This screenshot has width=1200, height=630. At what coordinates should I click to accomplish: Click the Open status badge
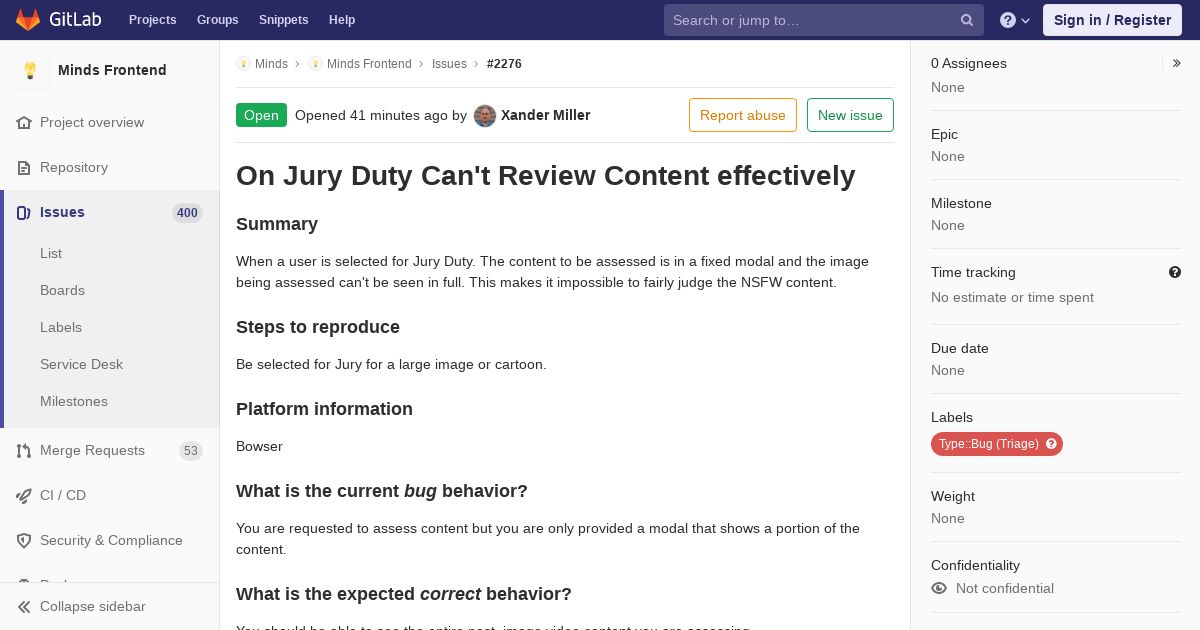(x=261, y=115)
